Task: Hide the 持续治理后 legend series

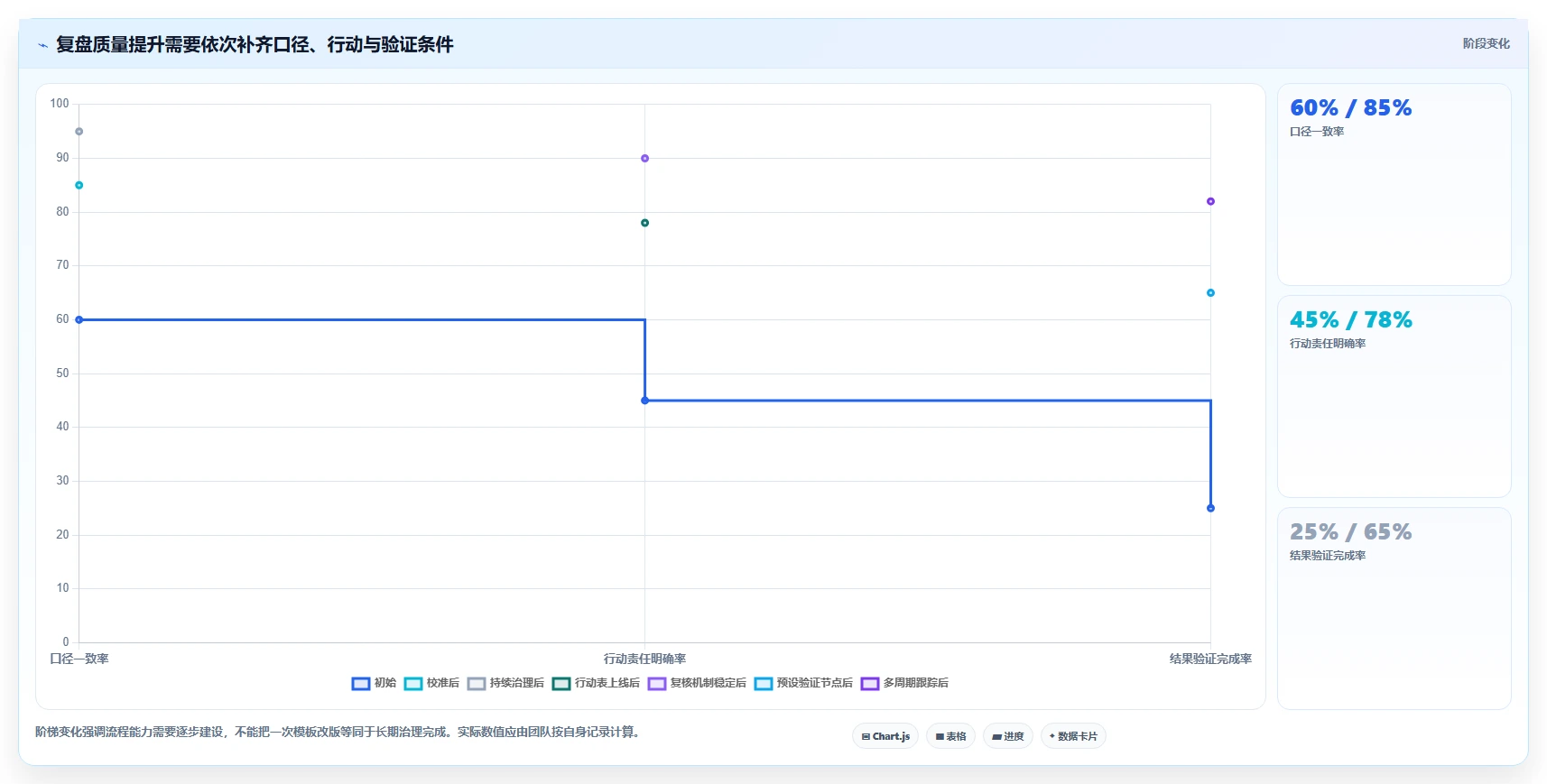Action: [505, 683]
